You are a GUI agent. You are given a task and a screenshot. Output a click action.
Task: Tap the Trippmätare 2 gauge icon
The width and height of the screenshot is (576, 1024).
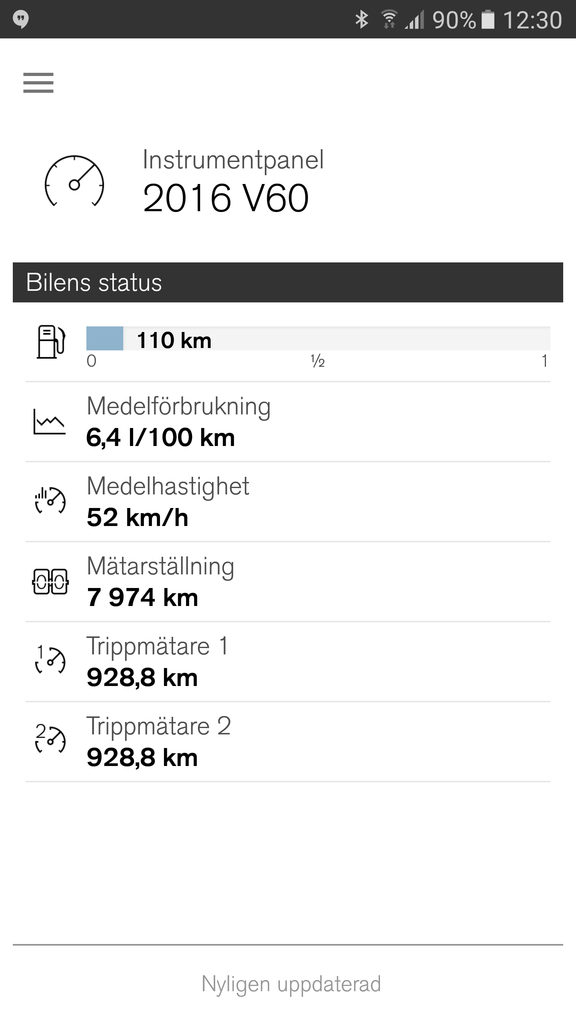point(50,740)
